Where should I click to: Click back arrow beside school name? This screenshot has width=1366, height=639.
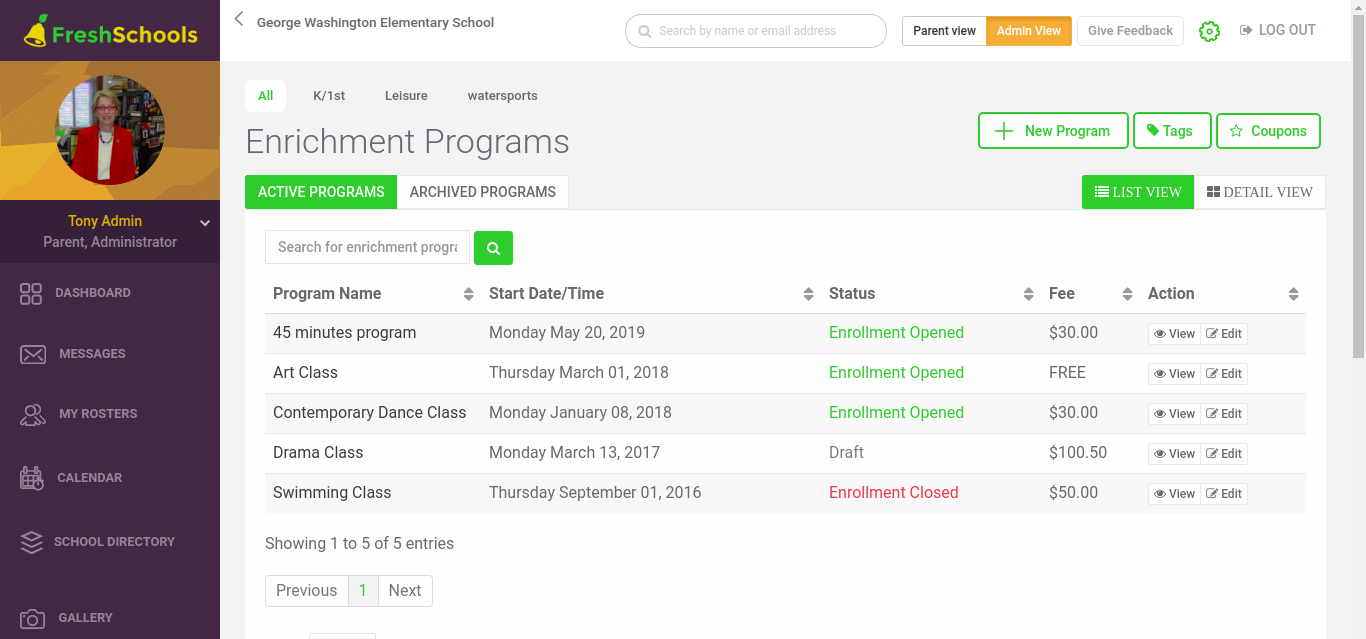(239, 19)
